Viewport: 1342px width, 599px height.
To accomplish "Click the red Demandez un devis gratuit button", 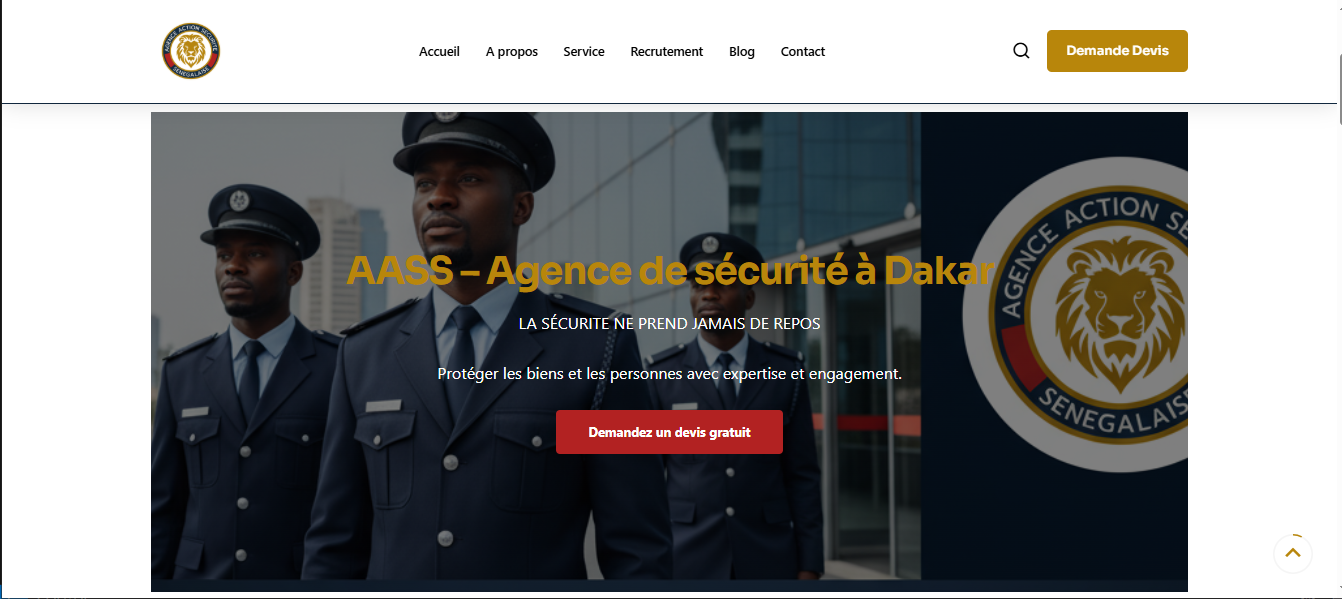I will tap(669, 432).
